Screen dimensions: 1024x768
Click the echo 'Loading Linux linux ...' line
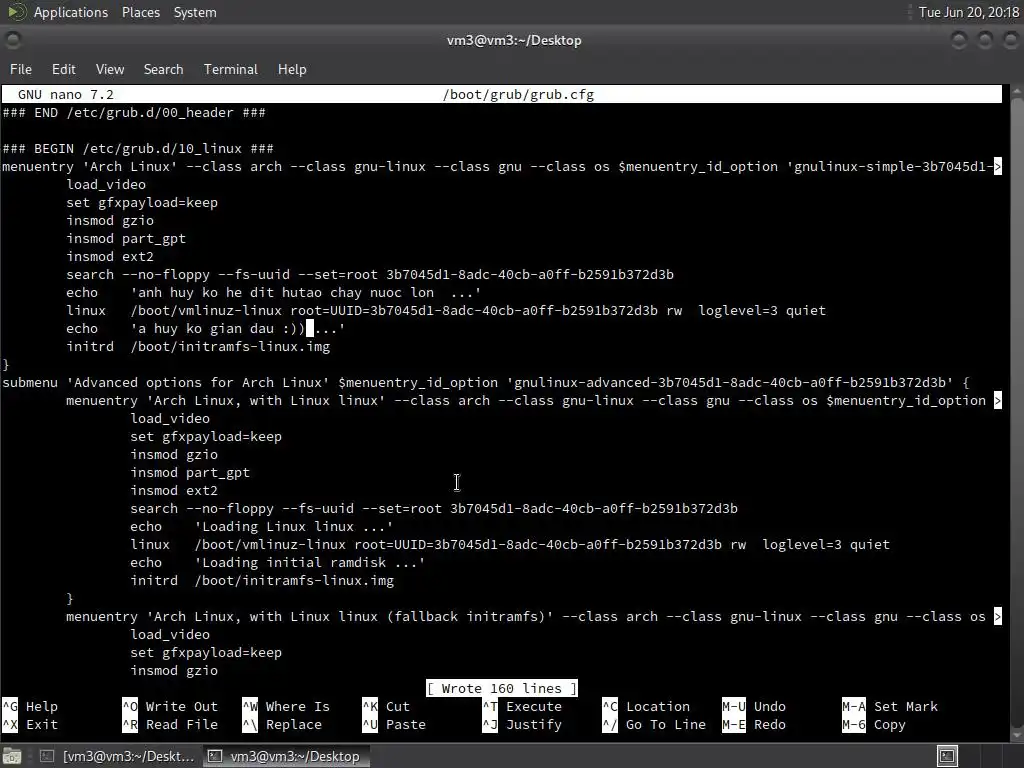261,526
